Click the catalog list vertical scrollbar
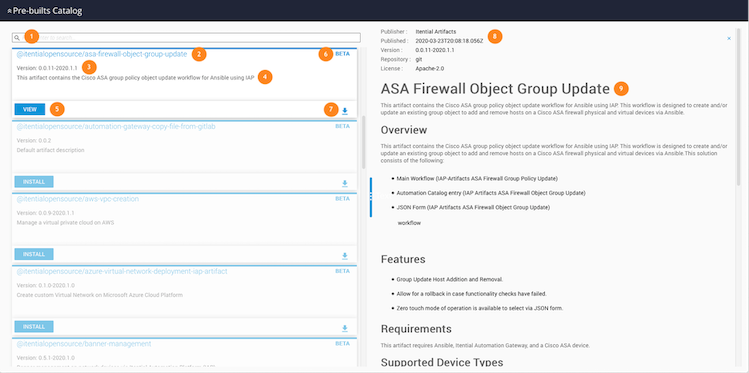This screenshot has width=749, height=373. [x=364, y=142]
